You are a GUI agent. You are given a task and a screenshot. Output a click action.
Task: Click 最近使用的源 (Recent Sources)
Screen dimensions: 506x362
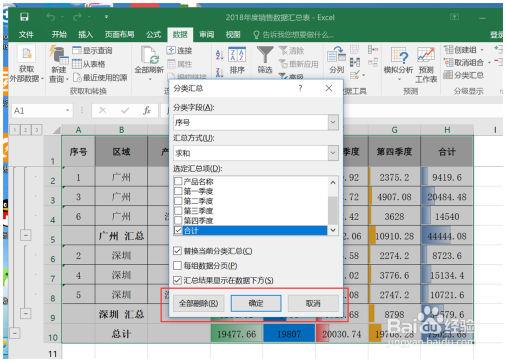pos(100,78)
